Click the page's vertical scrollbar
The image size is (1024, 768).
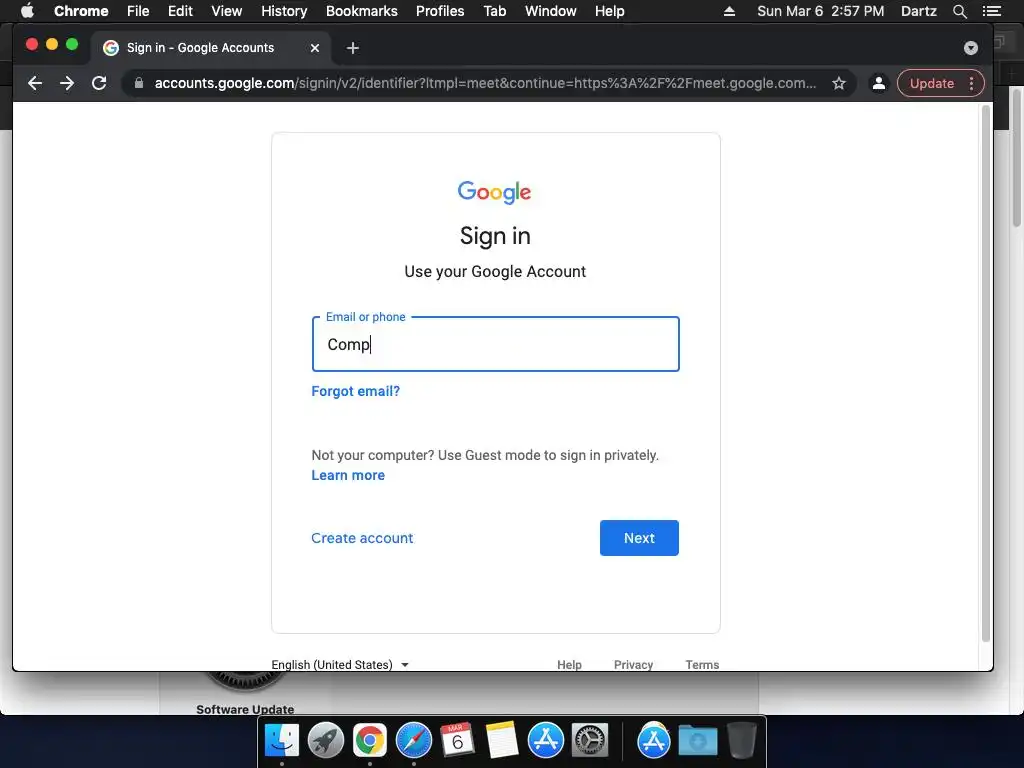[986, 372]
